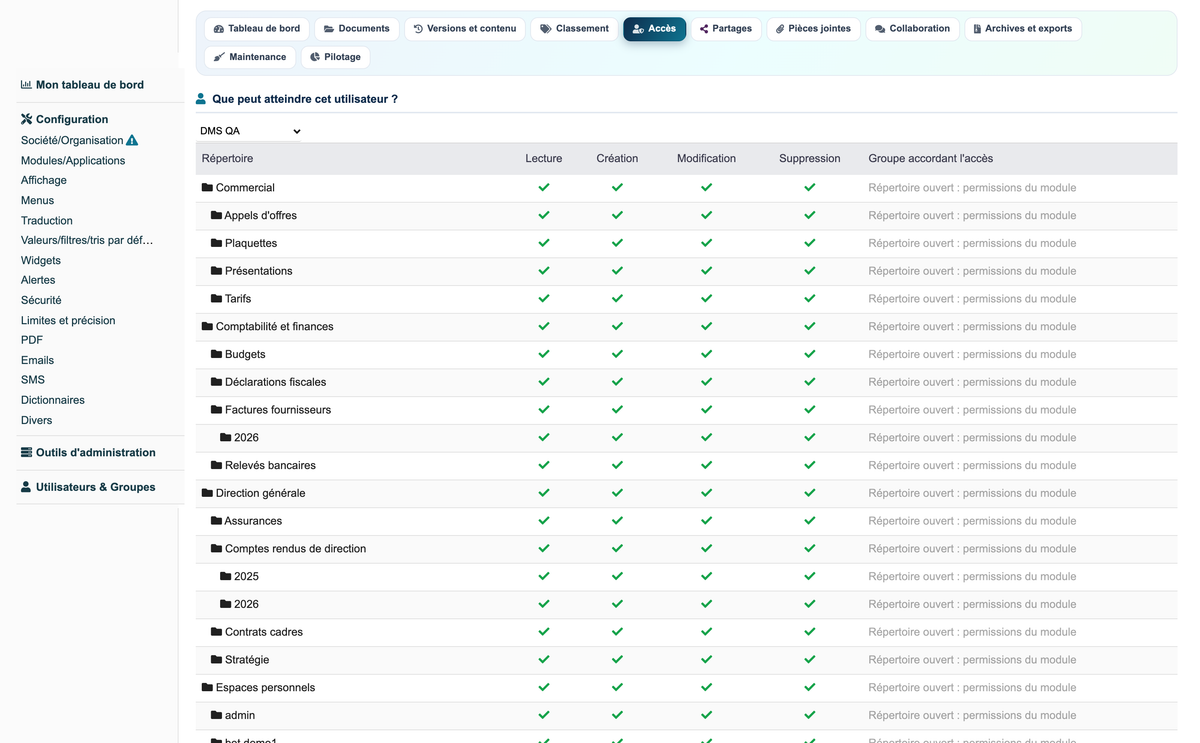Click the folder icon of the Commercial row
Screen dimensions: 1200x743
(x=207, y=187)
